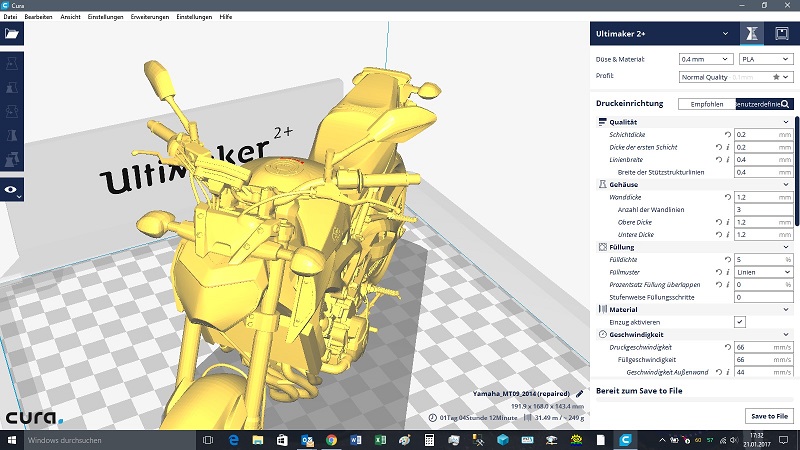Click the Save to File button
The width and height of the screenshot is (800, 450).
769,416
